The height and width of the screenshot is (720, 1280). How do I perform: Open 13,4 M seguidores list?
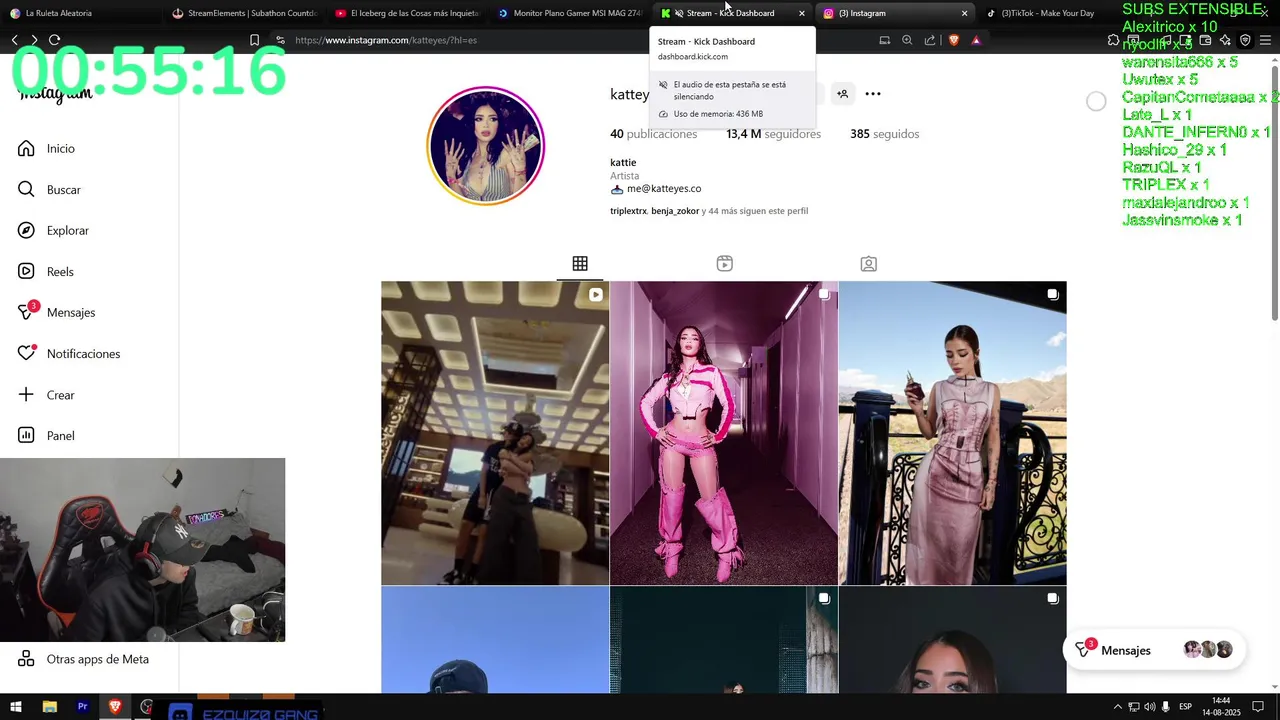773,134
